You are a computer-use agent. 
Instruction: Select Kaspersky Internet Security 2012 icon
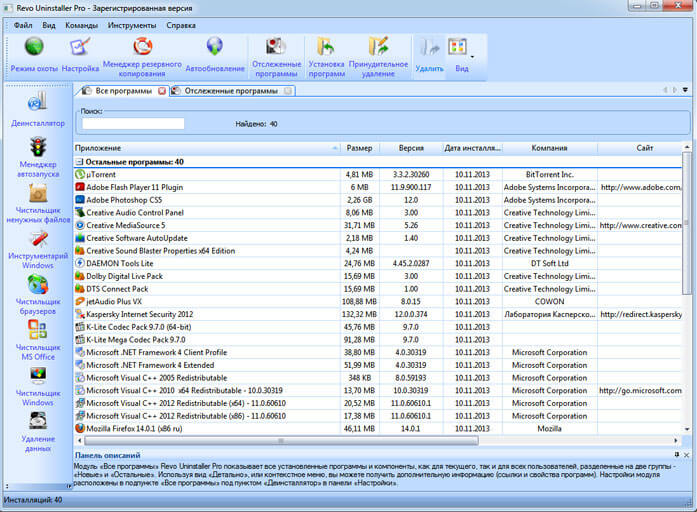[x=80, y=314]
